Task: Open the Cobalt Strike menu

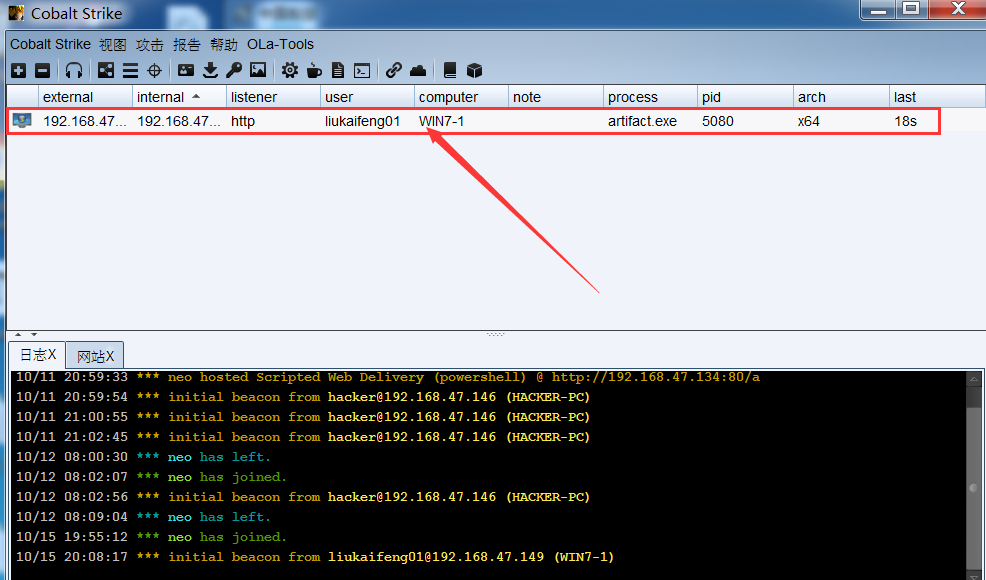Action: [x=50, y=45]
